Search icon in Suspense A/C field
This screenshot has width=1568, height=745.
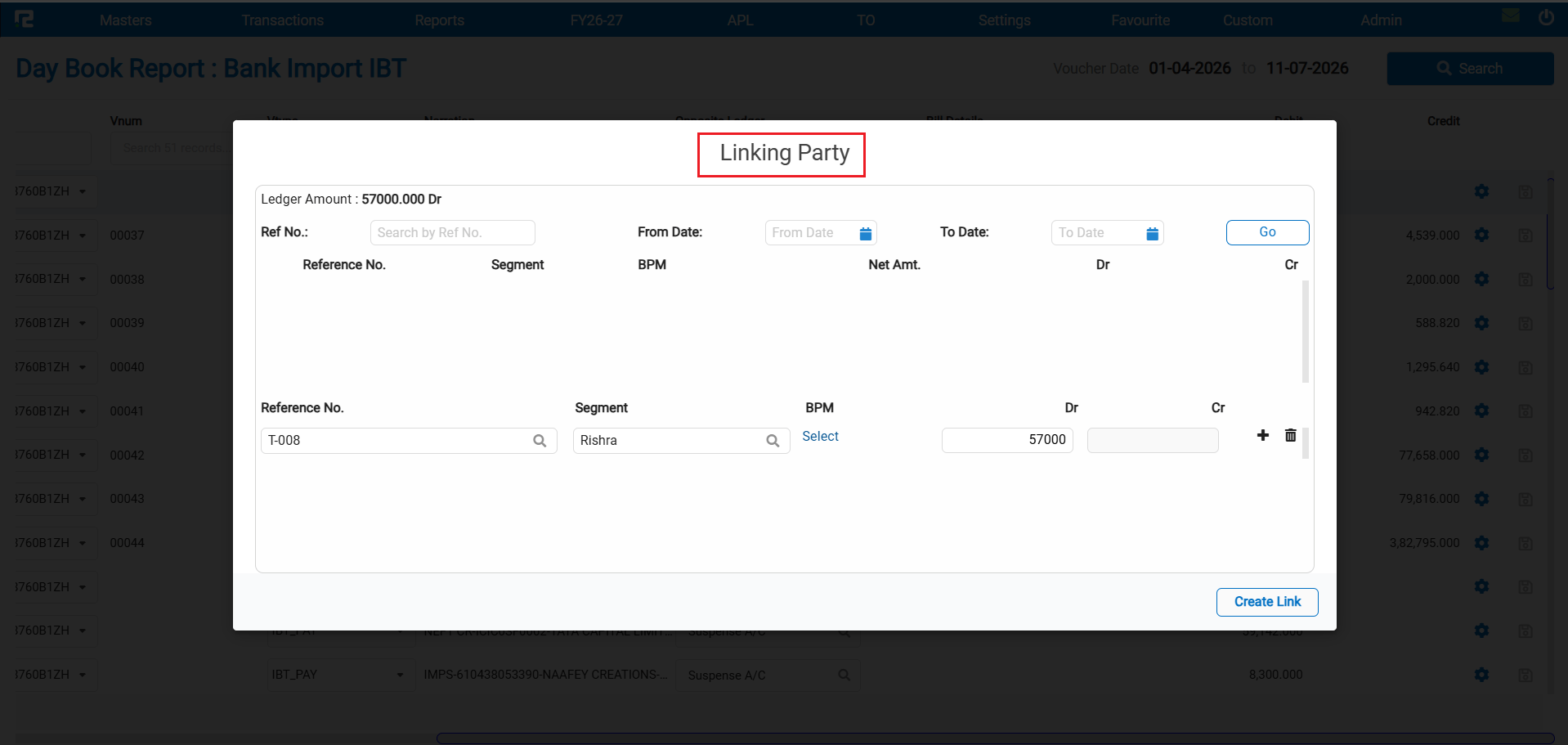pyautogui.click(x=844, y=675)
